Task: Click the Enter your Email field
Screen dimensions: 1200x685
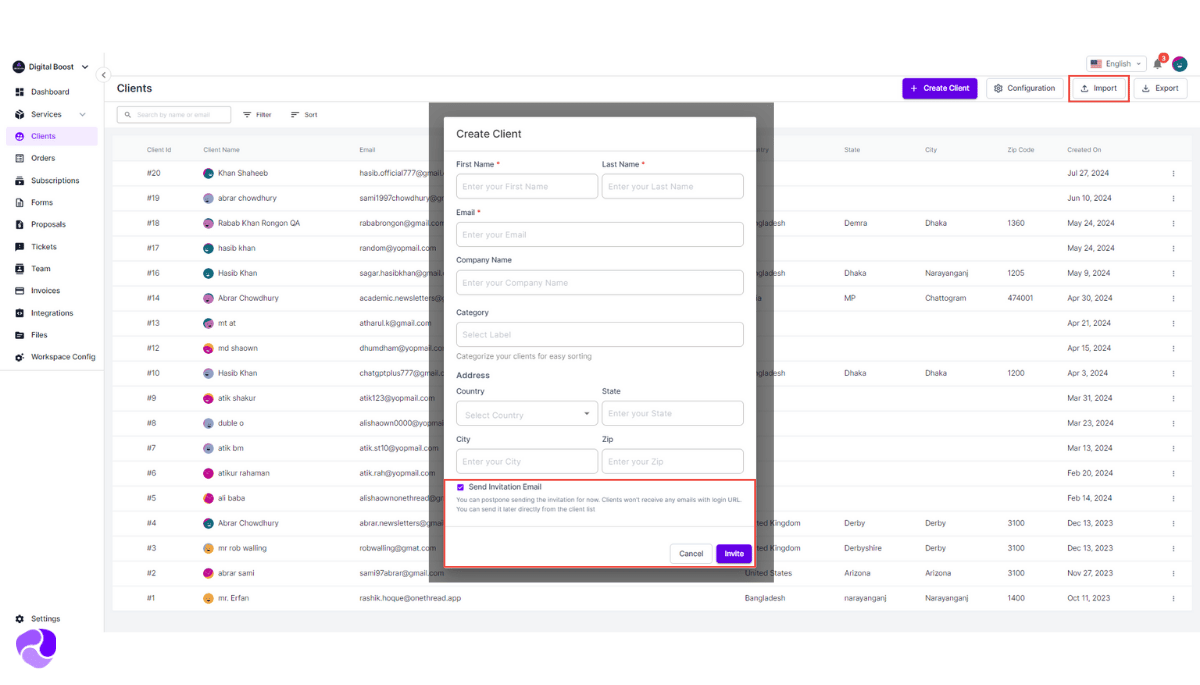Action: [x=600, y=234]
